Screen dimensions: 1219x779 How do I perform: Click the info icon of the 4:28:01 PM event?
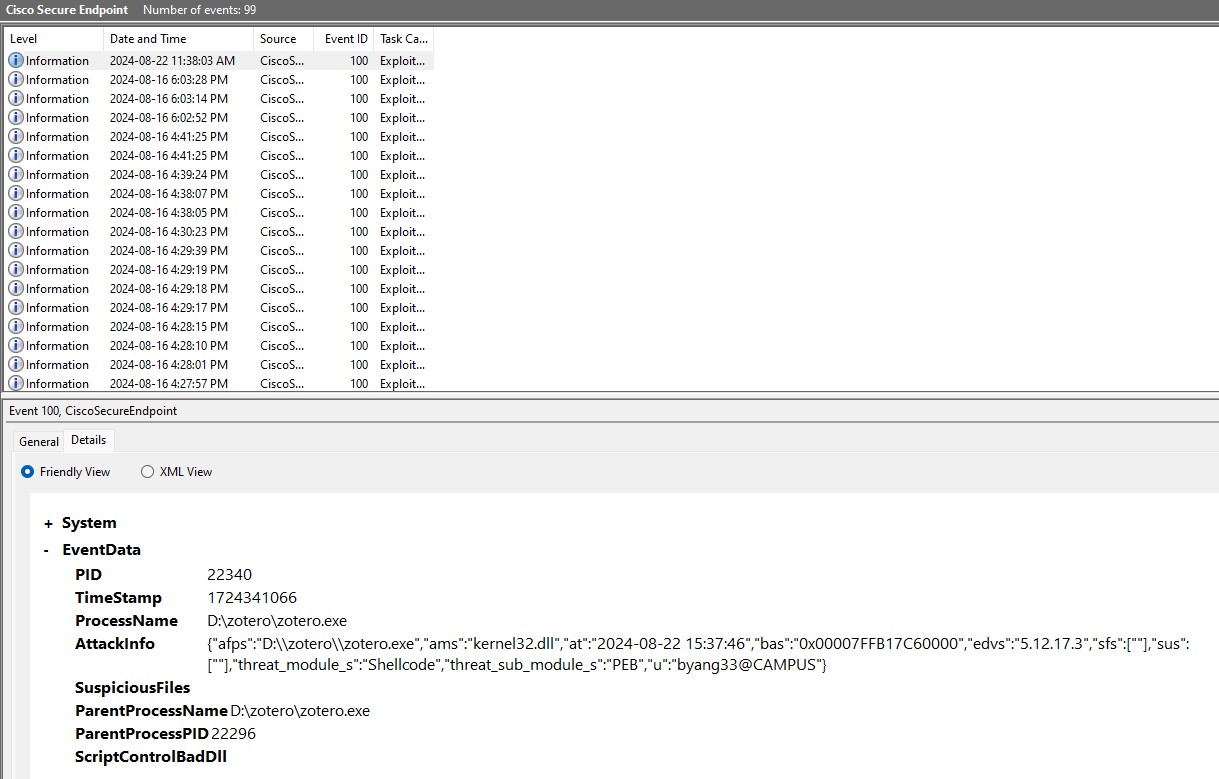click(x=16, y=365)
